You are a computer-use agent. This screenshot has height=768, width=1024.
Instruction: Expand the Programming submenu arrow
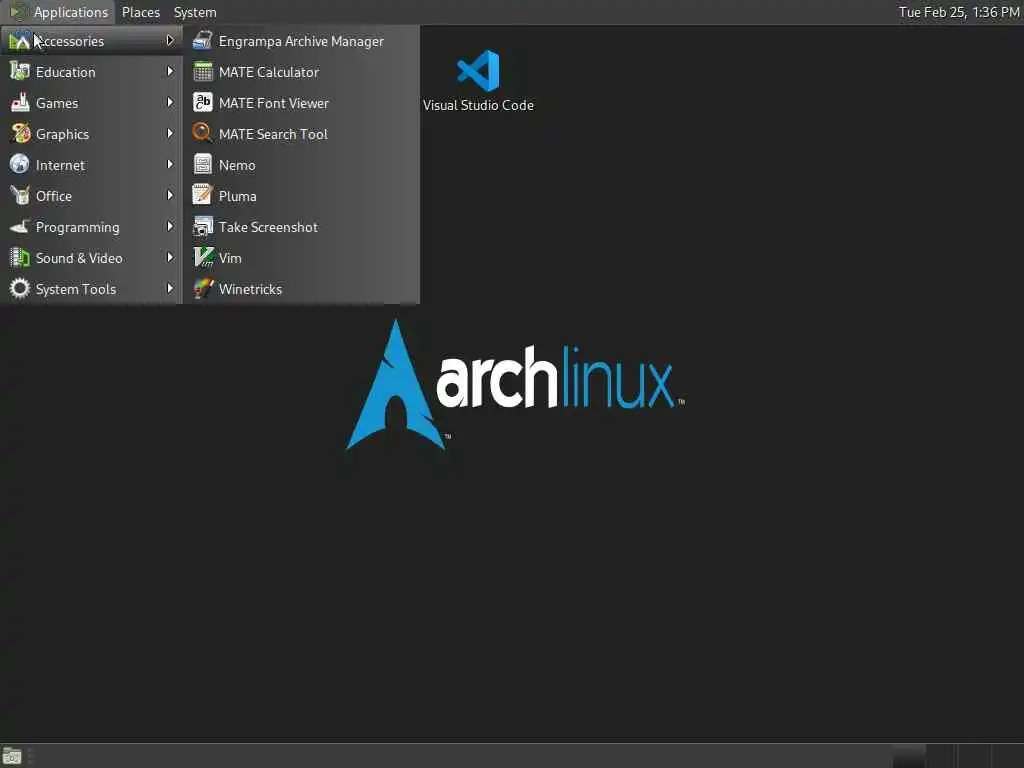coord(170,227)
